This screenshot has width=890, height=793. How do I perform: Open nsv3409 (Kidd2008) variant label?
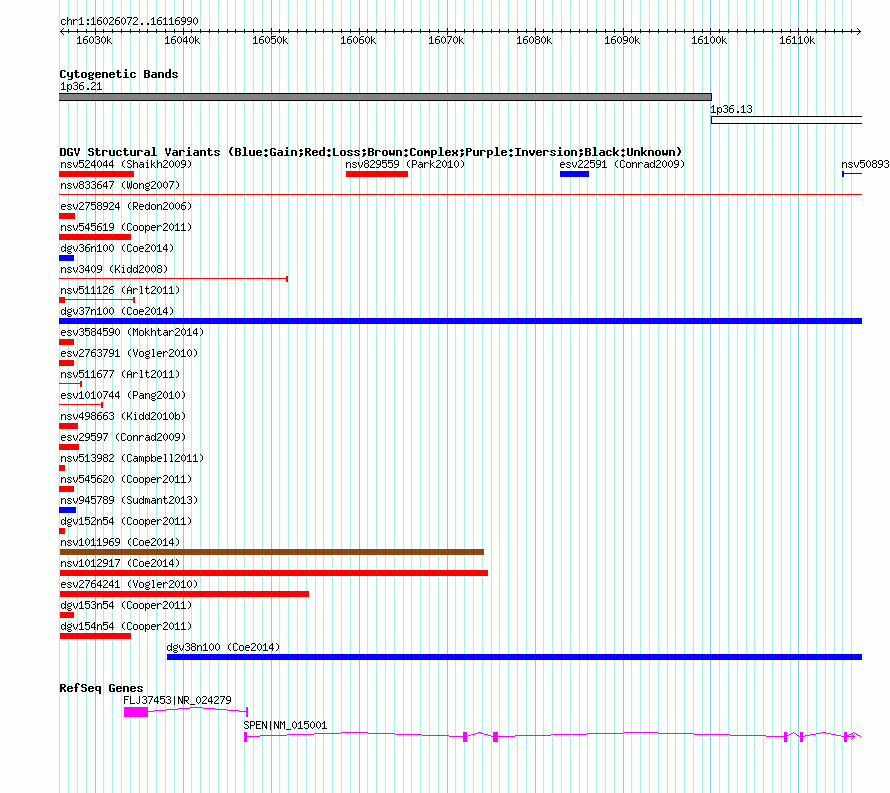114,269
